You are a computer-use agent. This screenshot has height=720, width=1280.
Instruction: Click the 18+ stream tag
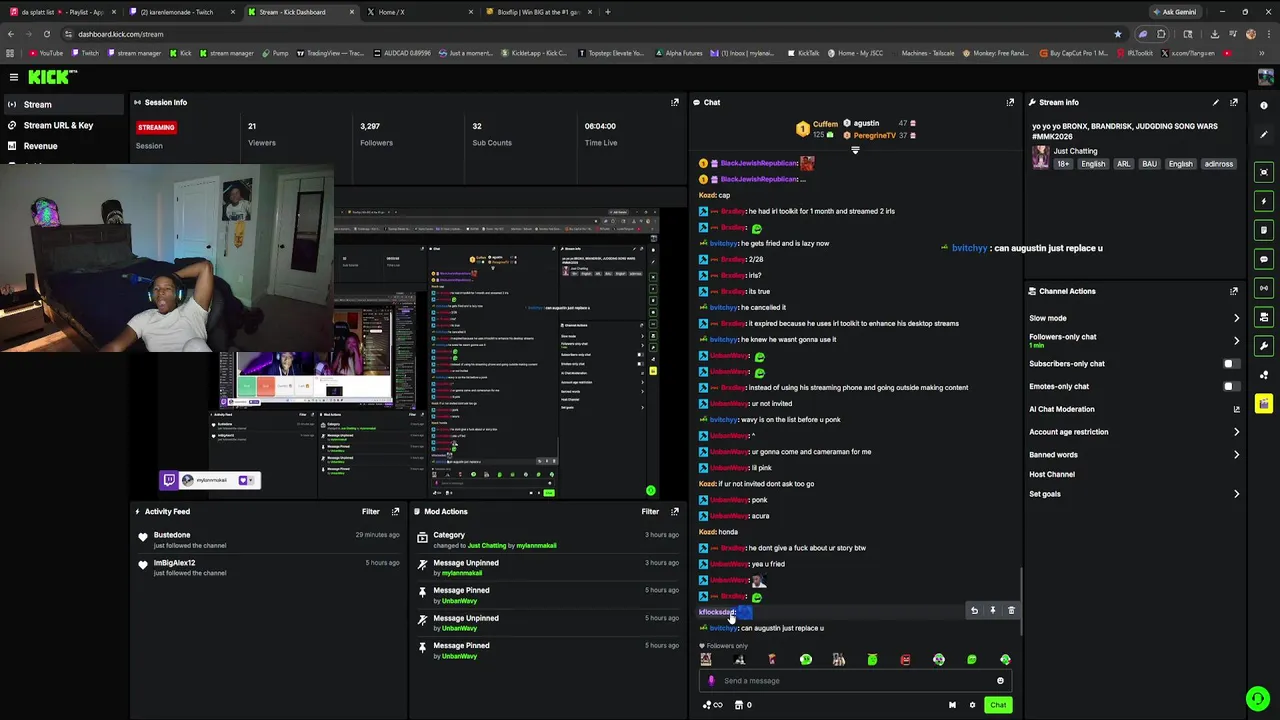click(1063, 164)
